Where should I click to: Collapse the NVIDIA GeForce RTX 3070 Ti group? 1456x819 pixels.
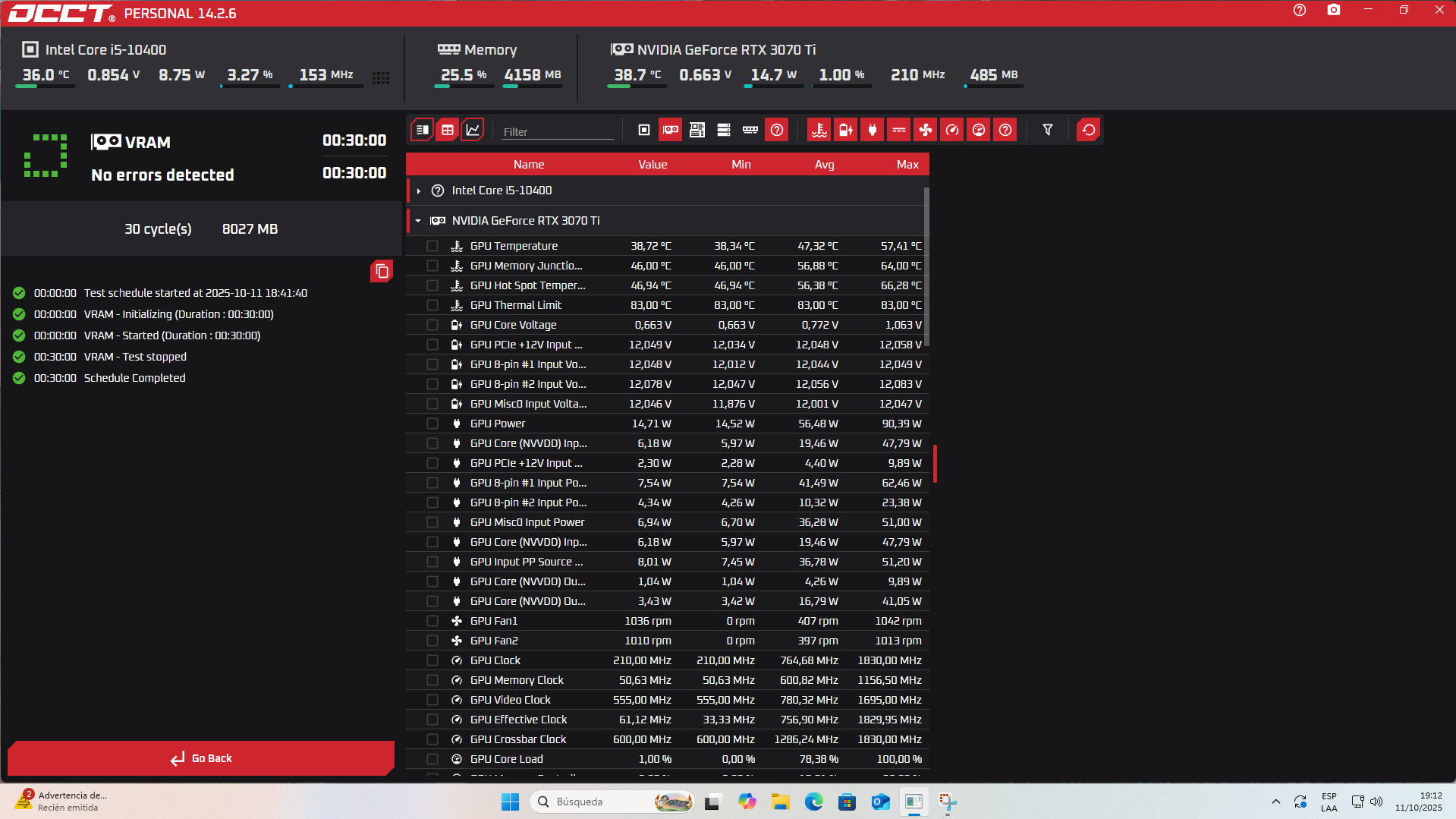click(418, 221)
